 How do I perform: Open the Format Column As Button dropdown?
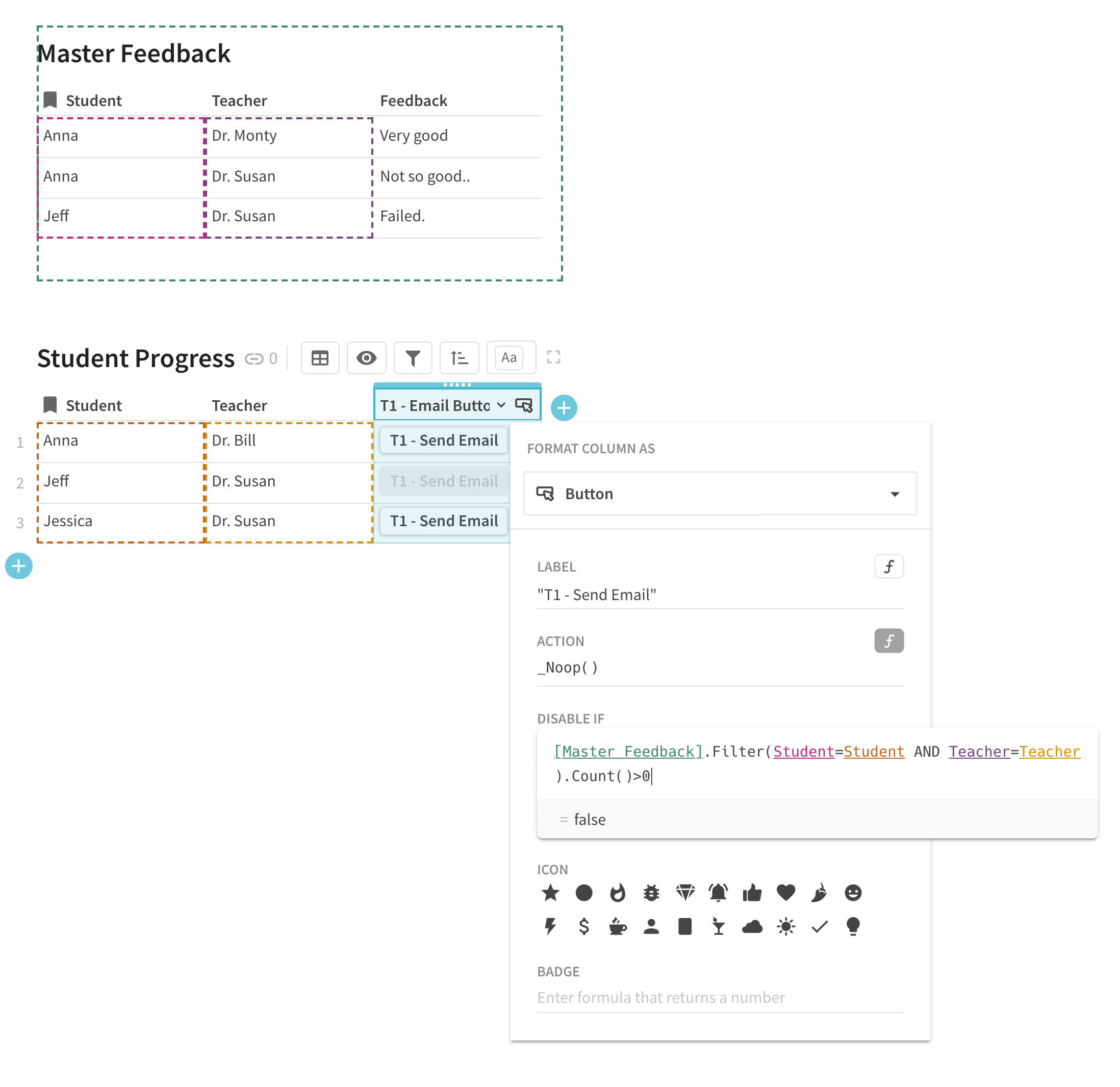720,494
